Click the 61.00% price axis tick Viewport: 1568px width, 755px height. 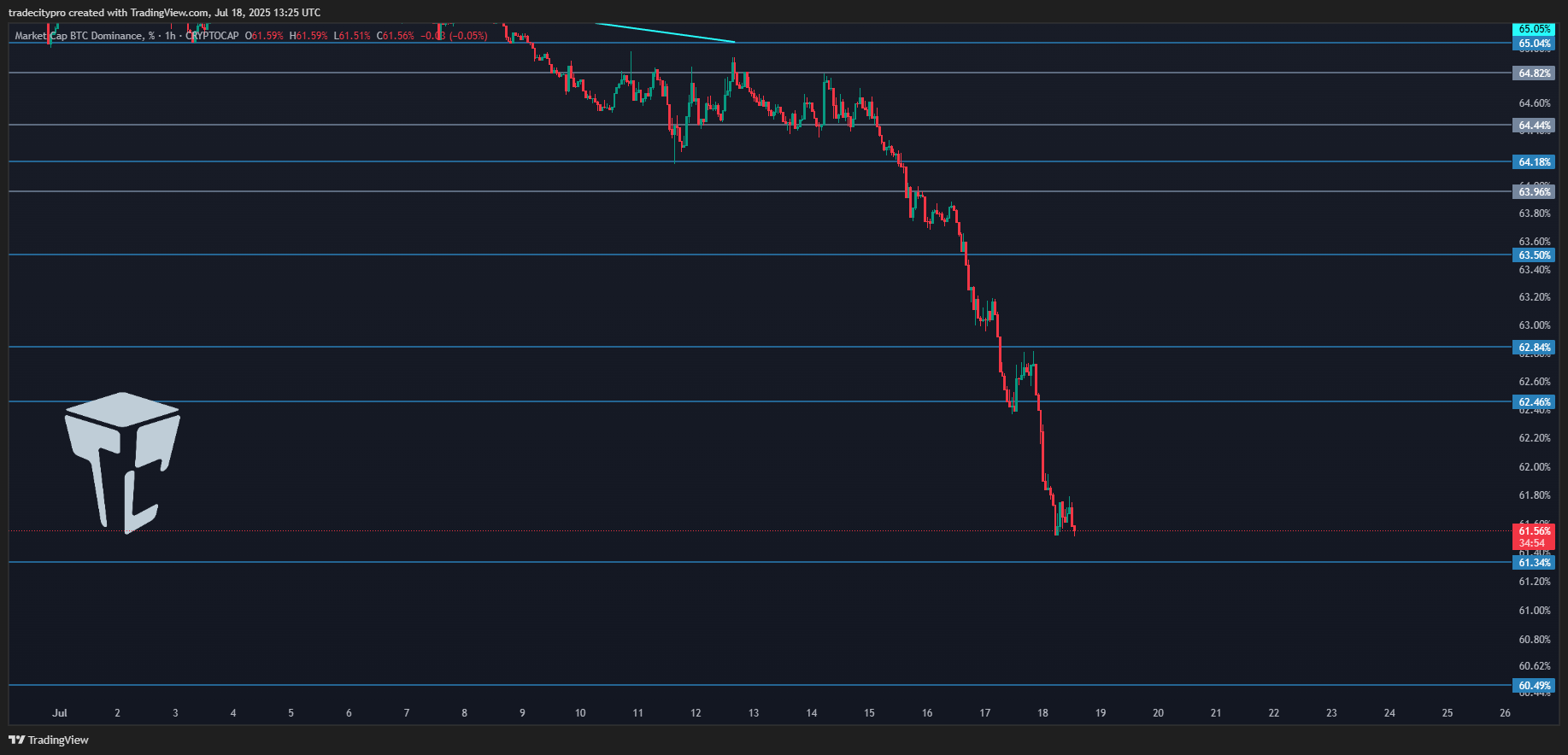(x=1534, y=611)
